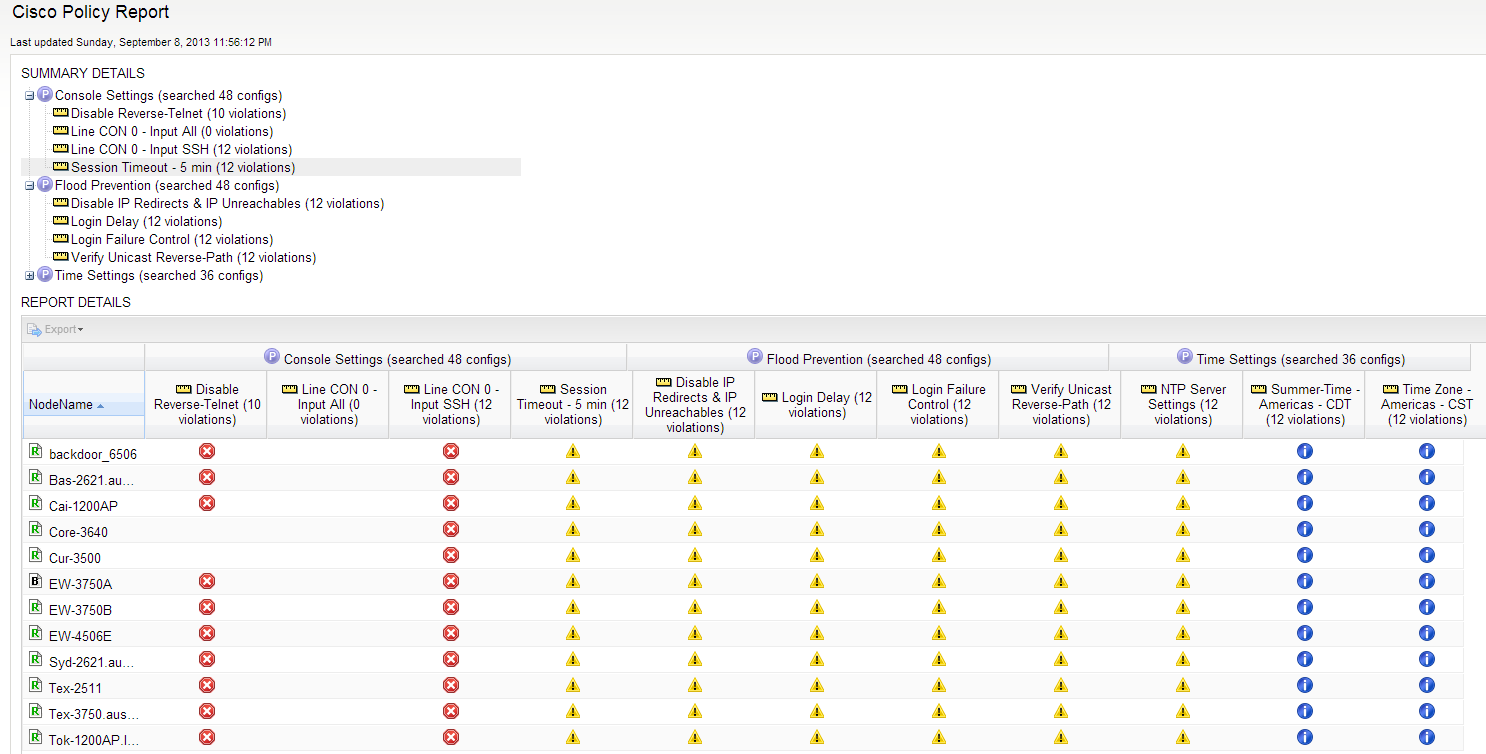Click the node icon next to Core-3640
The image size is (1486, 754).
tap(36, 530)
